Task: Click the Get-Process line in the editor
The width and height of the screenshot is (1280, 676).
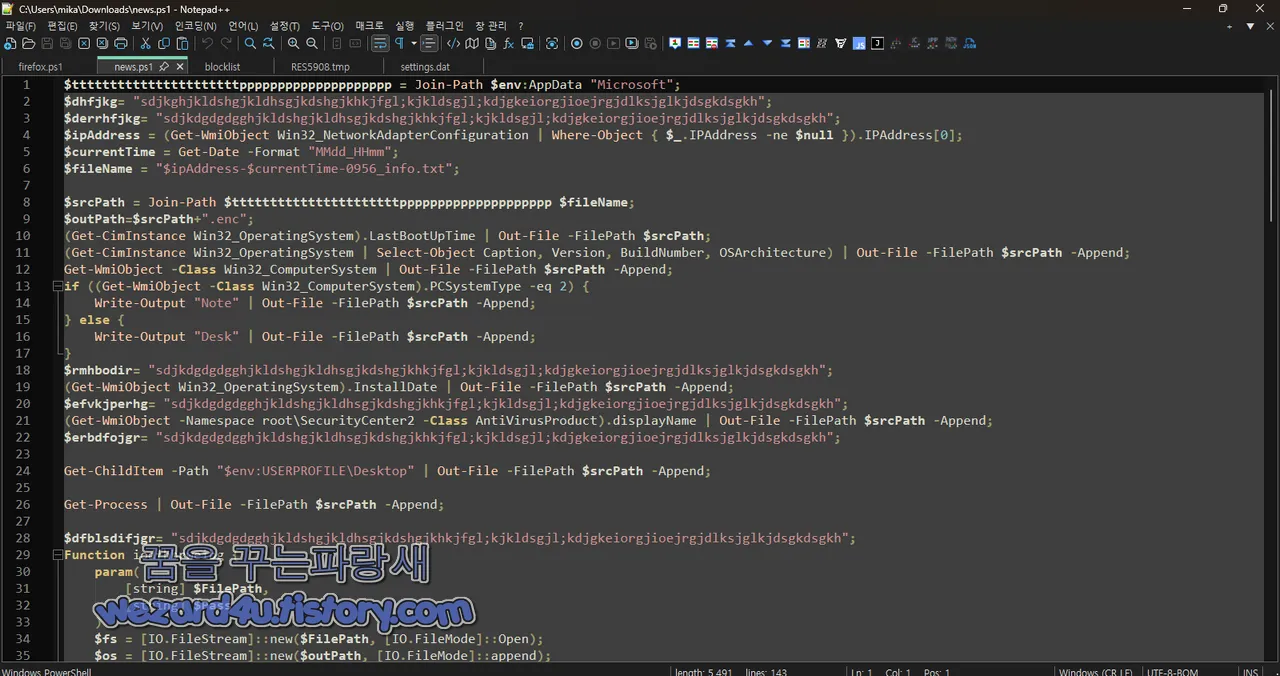Action: [x=254, y=505]
